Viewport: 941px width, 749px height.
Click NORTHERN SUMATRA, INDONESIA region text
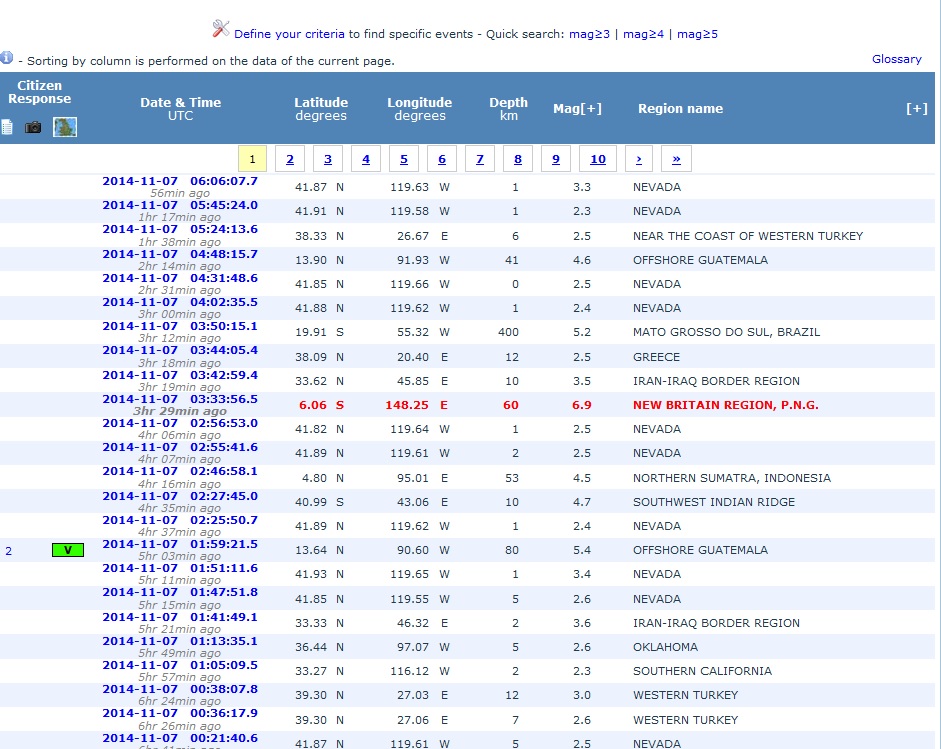732,478
